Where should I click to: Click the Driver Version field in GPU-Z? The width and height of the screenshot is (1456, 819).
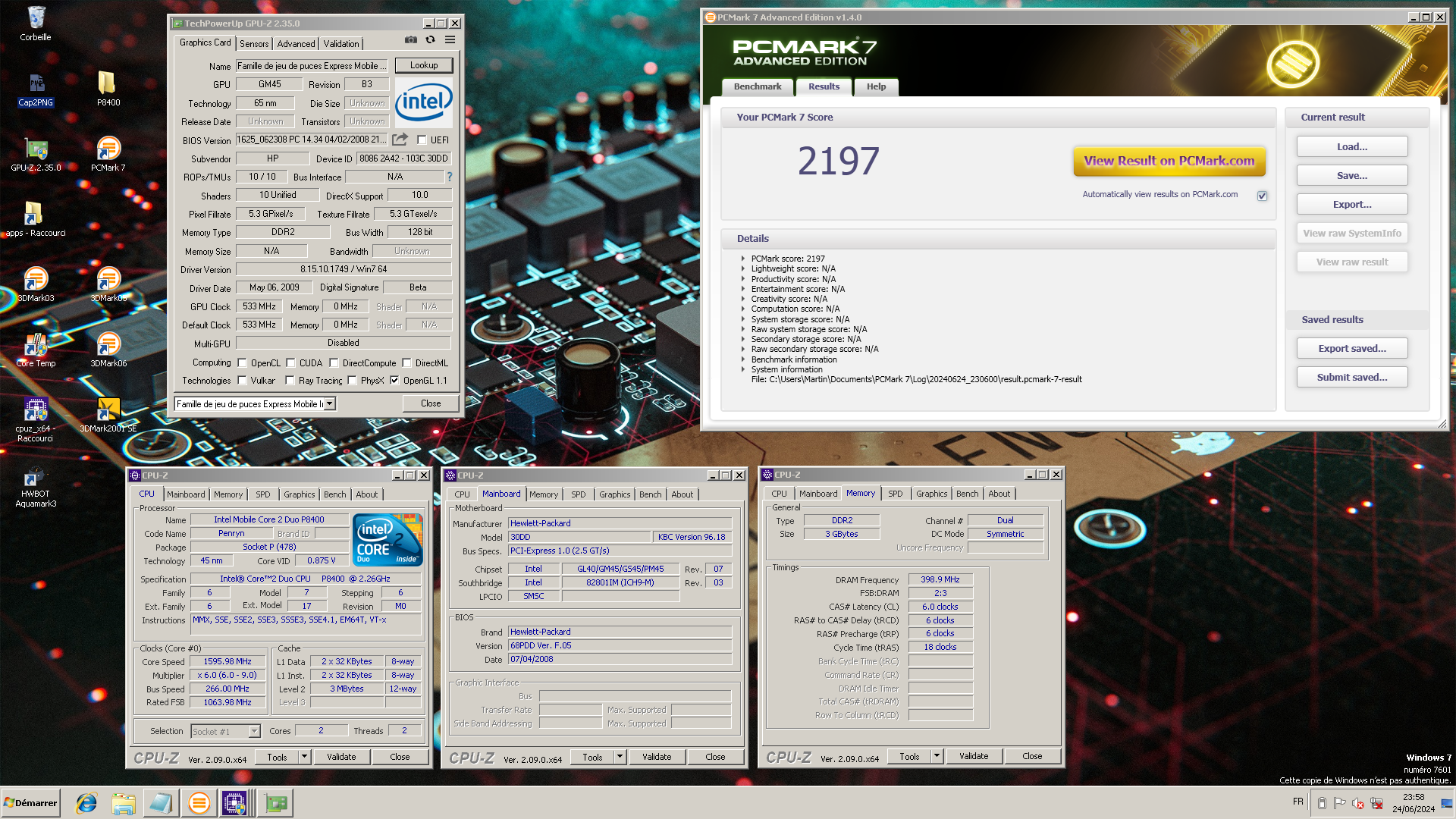[x=344, y=269]
